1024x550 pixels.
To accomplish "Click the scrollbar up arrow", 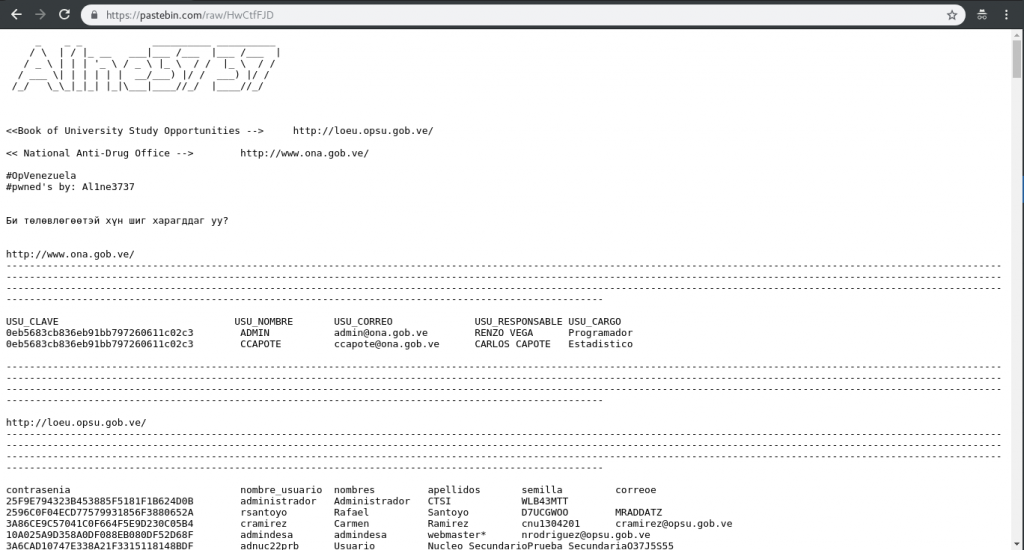I will pos(1017,35).
